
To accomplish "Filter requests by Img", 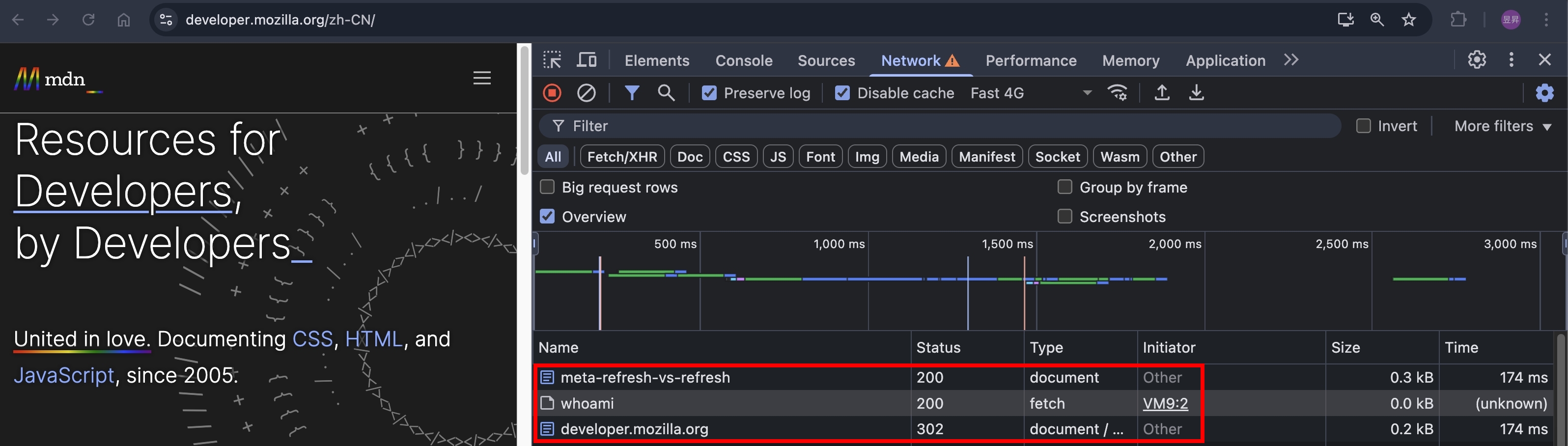I will 867,157.
